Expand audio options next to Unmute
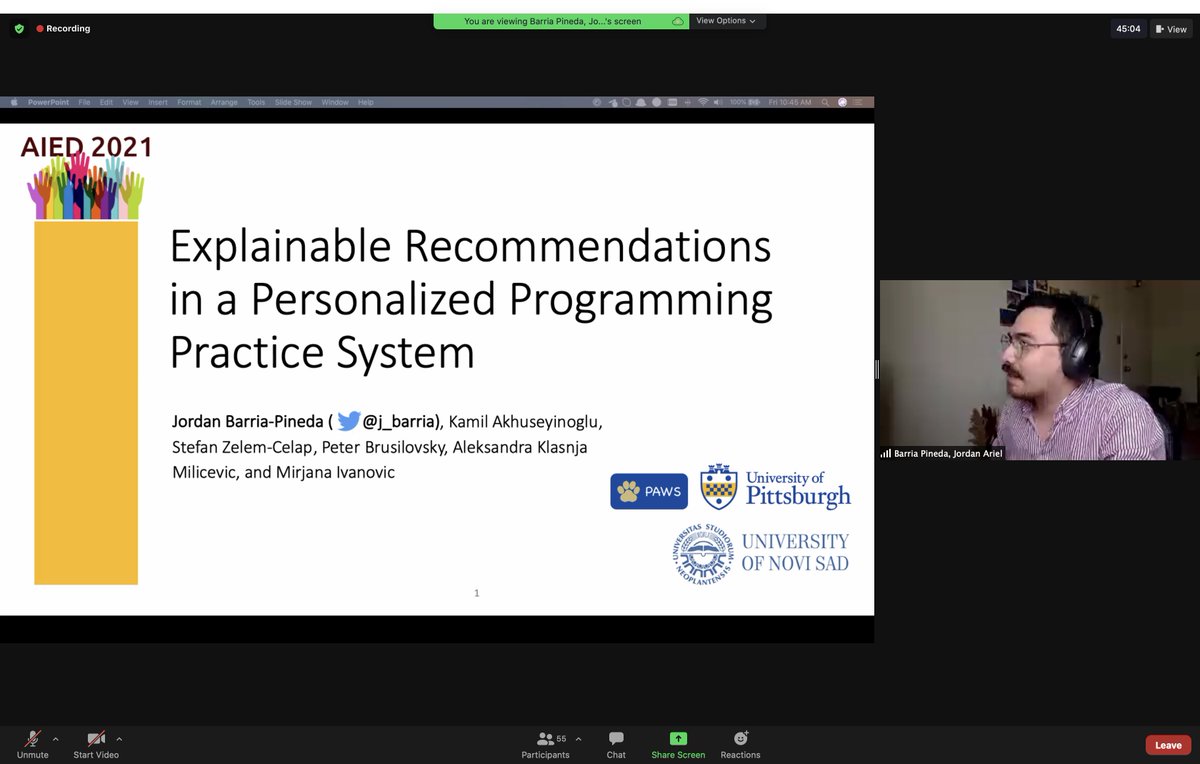The width and height of the screenshot is (1200, 764). 56,739
